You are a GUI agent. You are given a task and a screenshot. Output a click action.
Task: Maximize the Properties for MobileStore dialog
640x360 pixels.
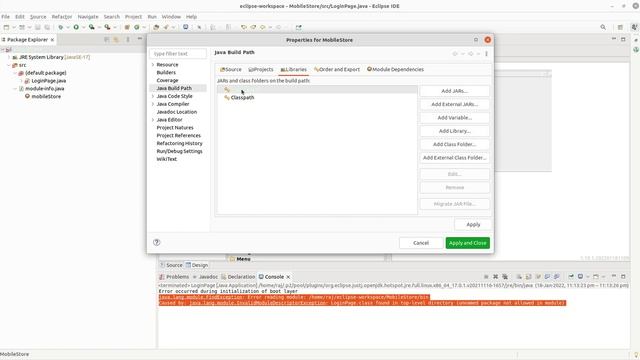(x=476, y=40)
